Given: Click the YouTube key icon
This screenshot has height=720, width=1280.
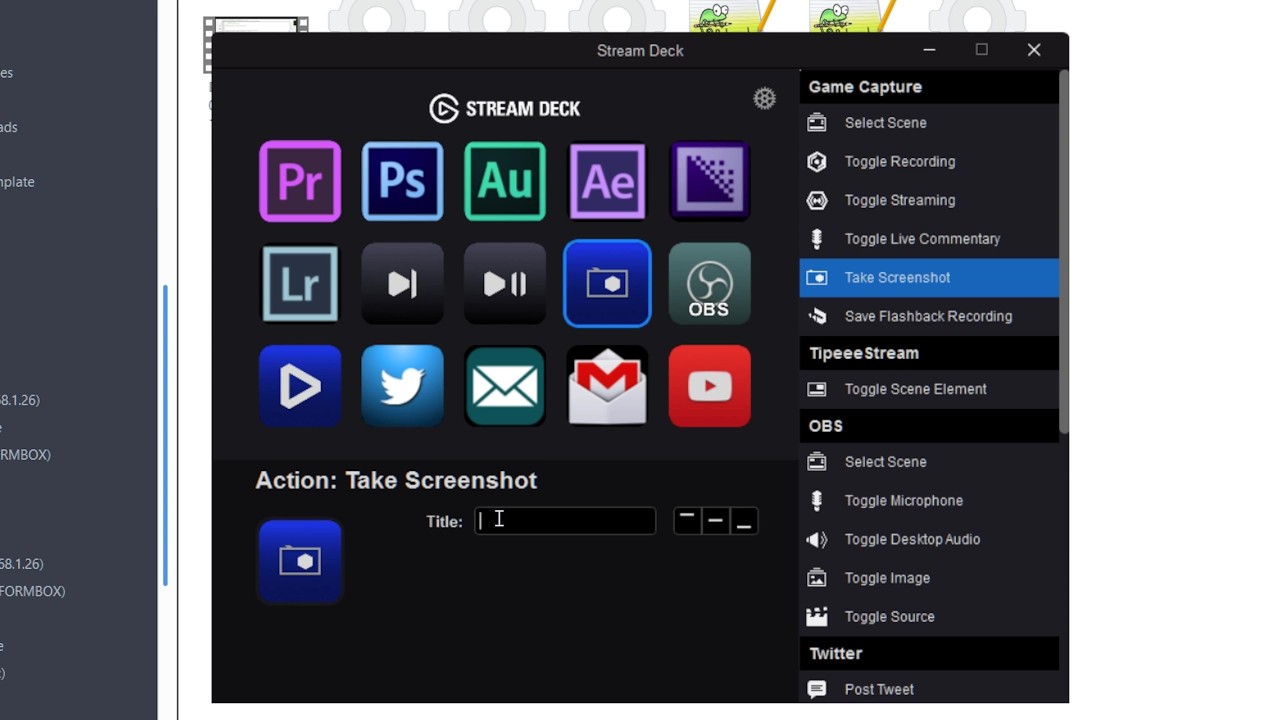Looking at the screenshot, I should point(709,386).
